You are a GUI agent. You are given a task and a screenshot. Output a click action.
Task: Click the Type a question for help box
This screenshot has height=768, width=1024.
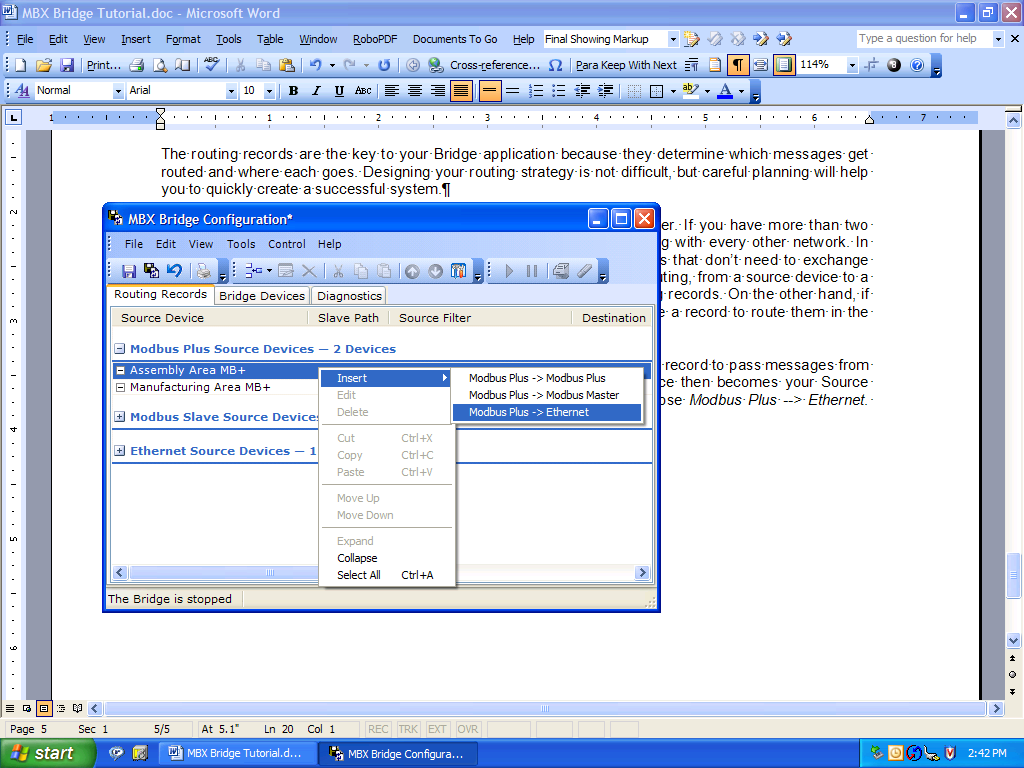(922, 39)
